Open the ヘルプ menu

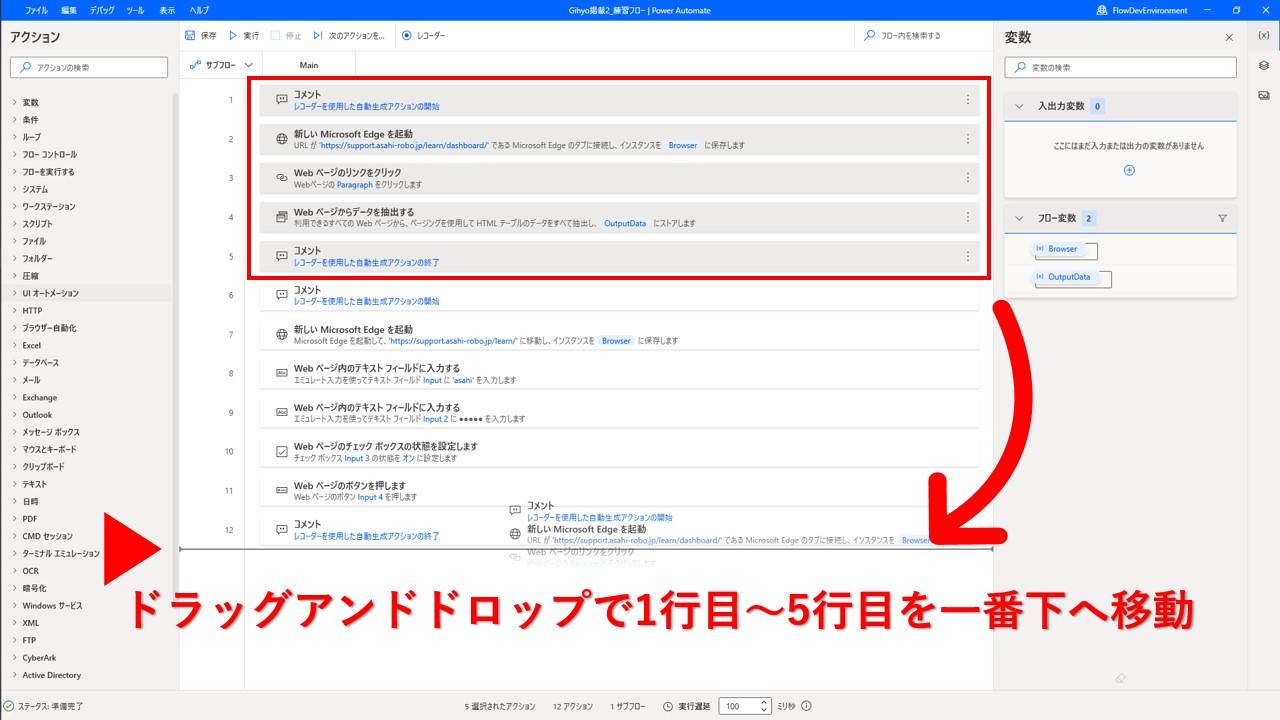pos(199,10)
